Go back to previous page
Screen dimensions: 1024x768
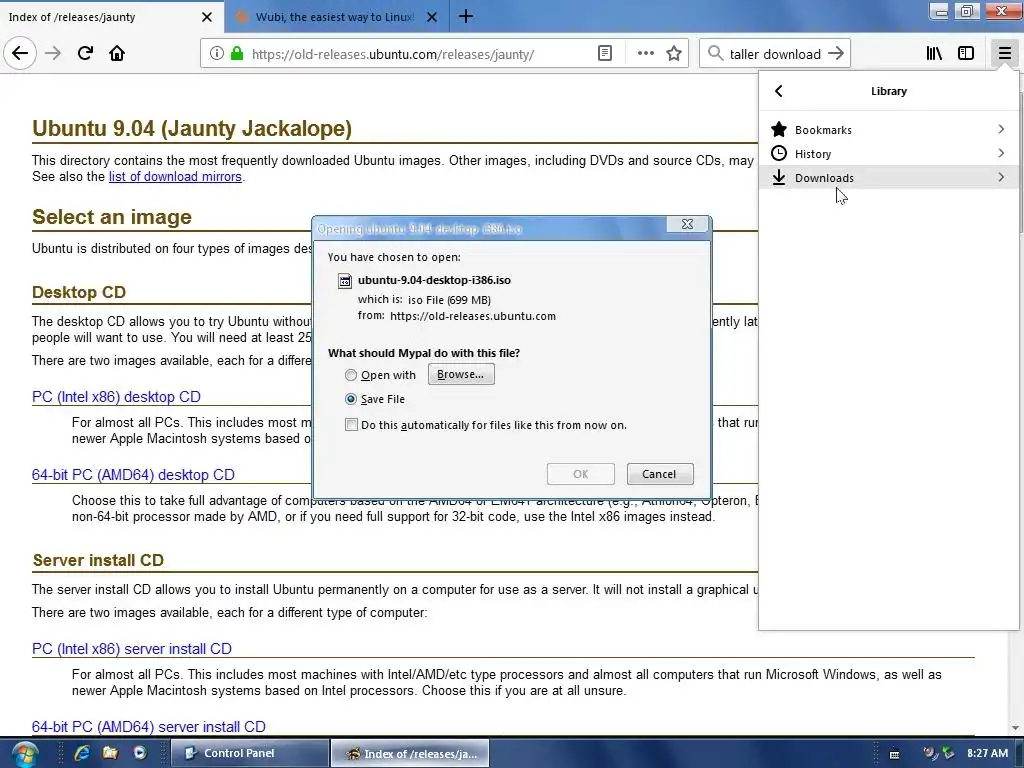click(x=20, y=53)
